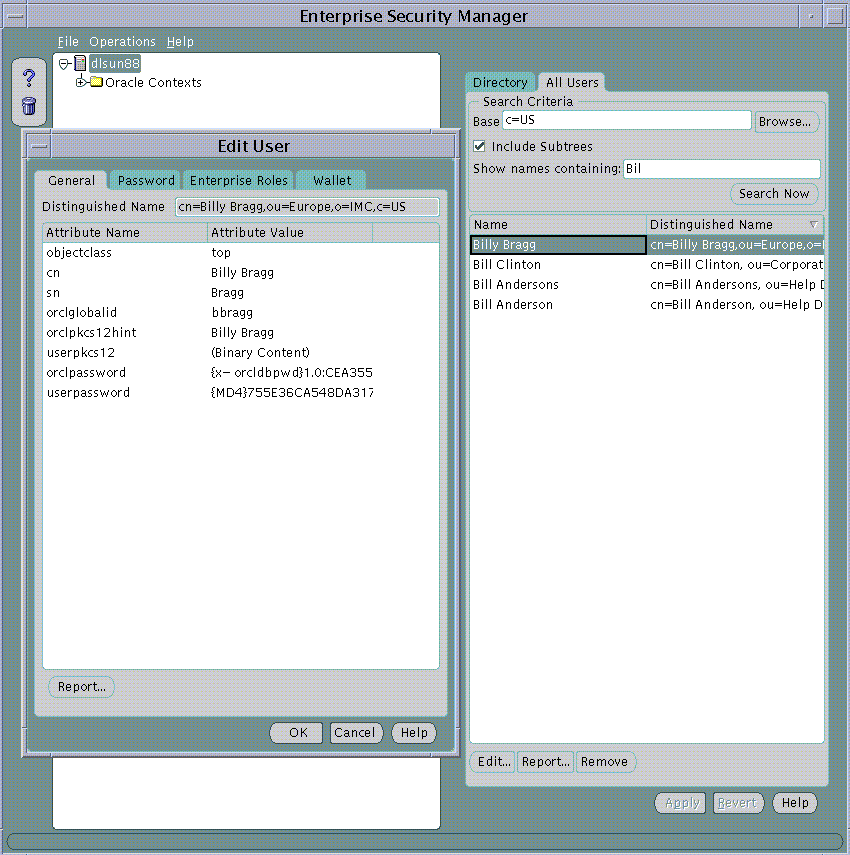Viewport: 850px width, 855px height.
Task: Click Report... in the Edit User dialog
Action: 82,687
